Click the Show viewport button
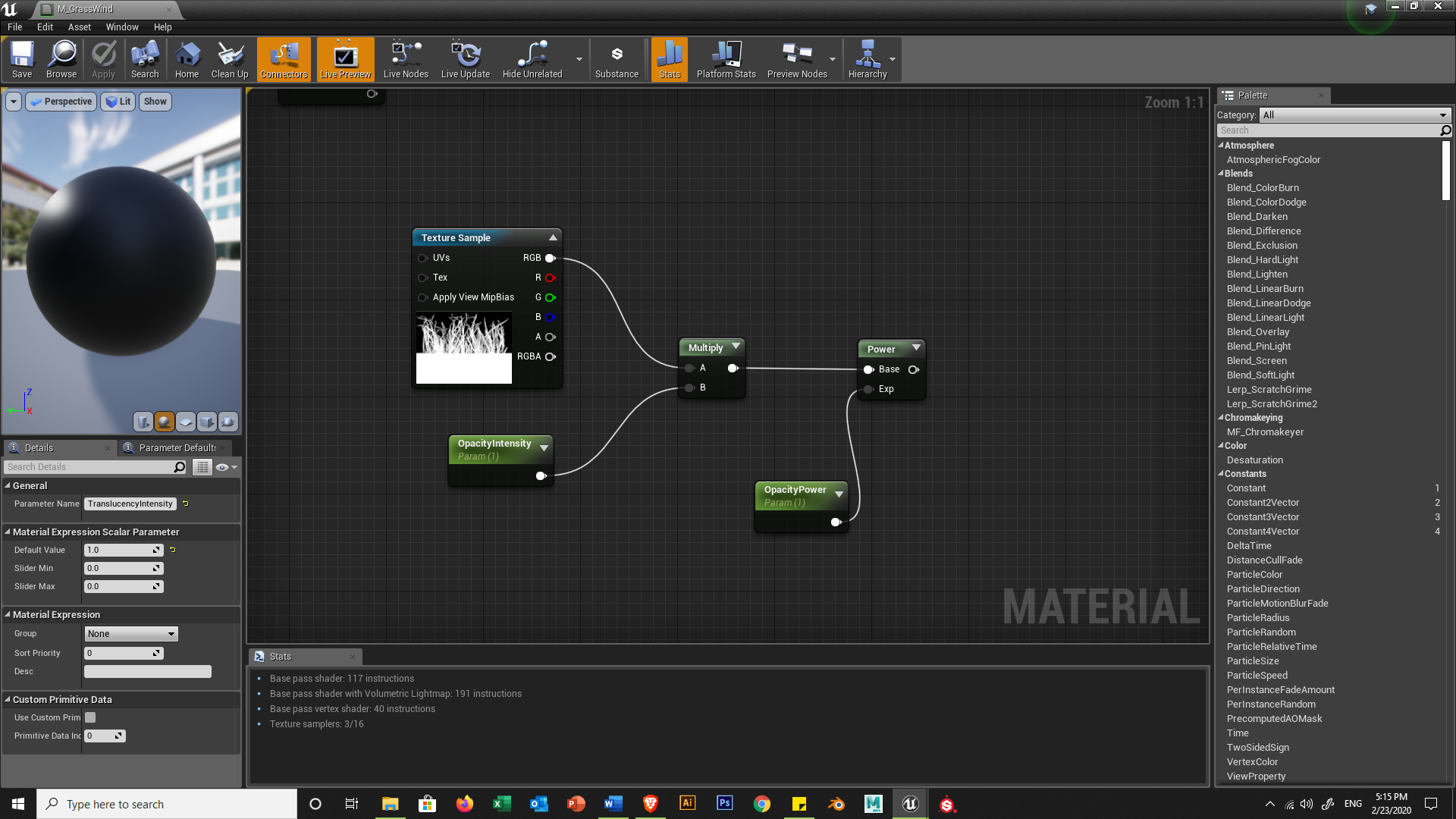This screenshot has height=819, width=1456. (x=155, y=102)
